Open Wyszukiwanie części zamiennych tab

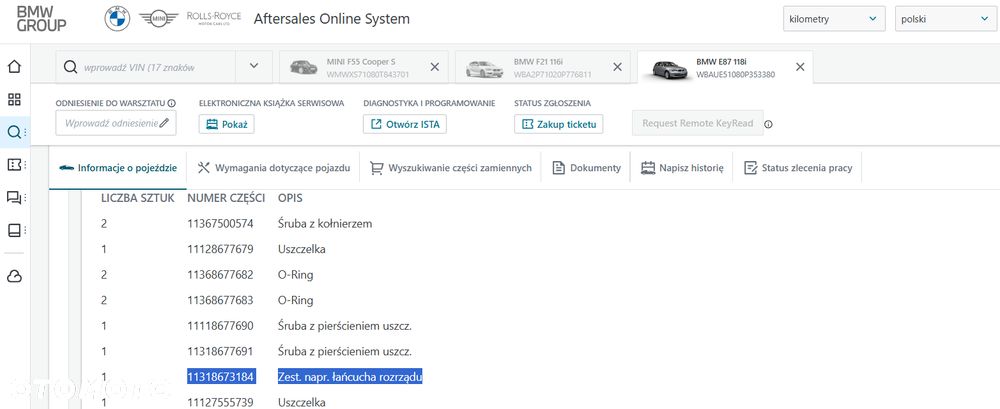[x=451, y=168]
